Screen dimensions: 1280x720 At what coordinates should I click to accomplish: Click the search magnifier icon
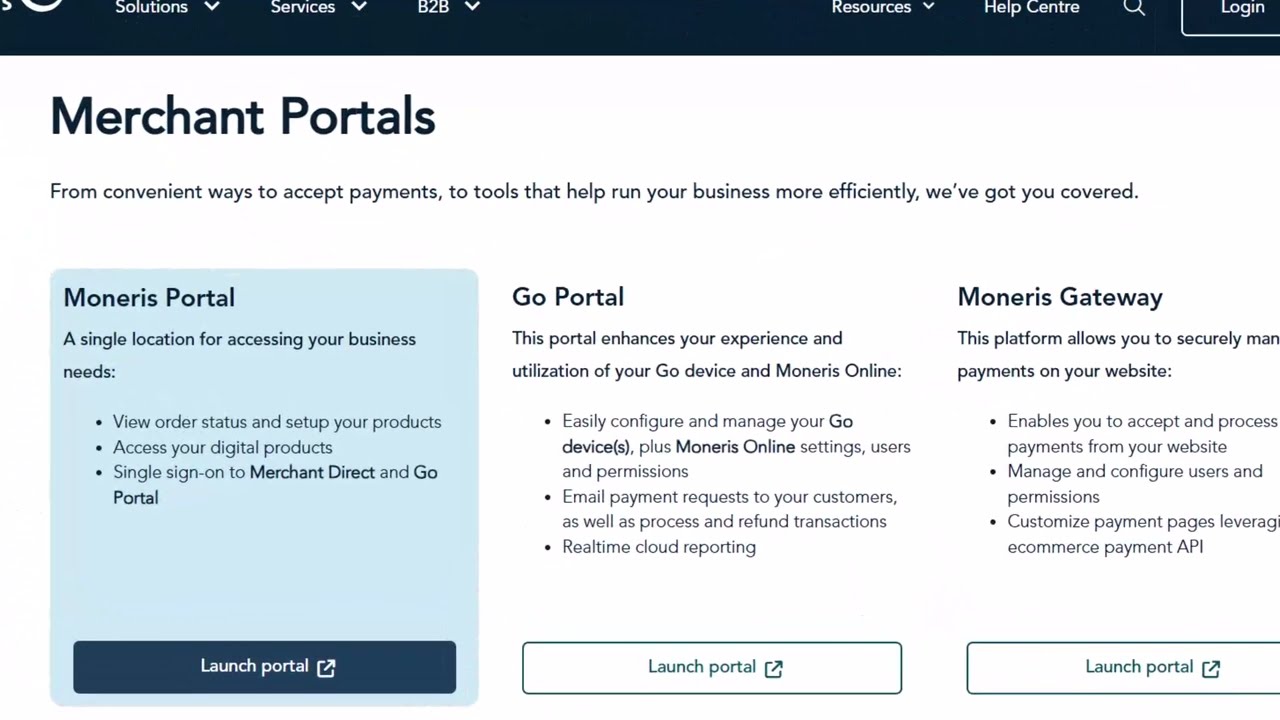(x=1134, y=8)
